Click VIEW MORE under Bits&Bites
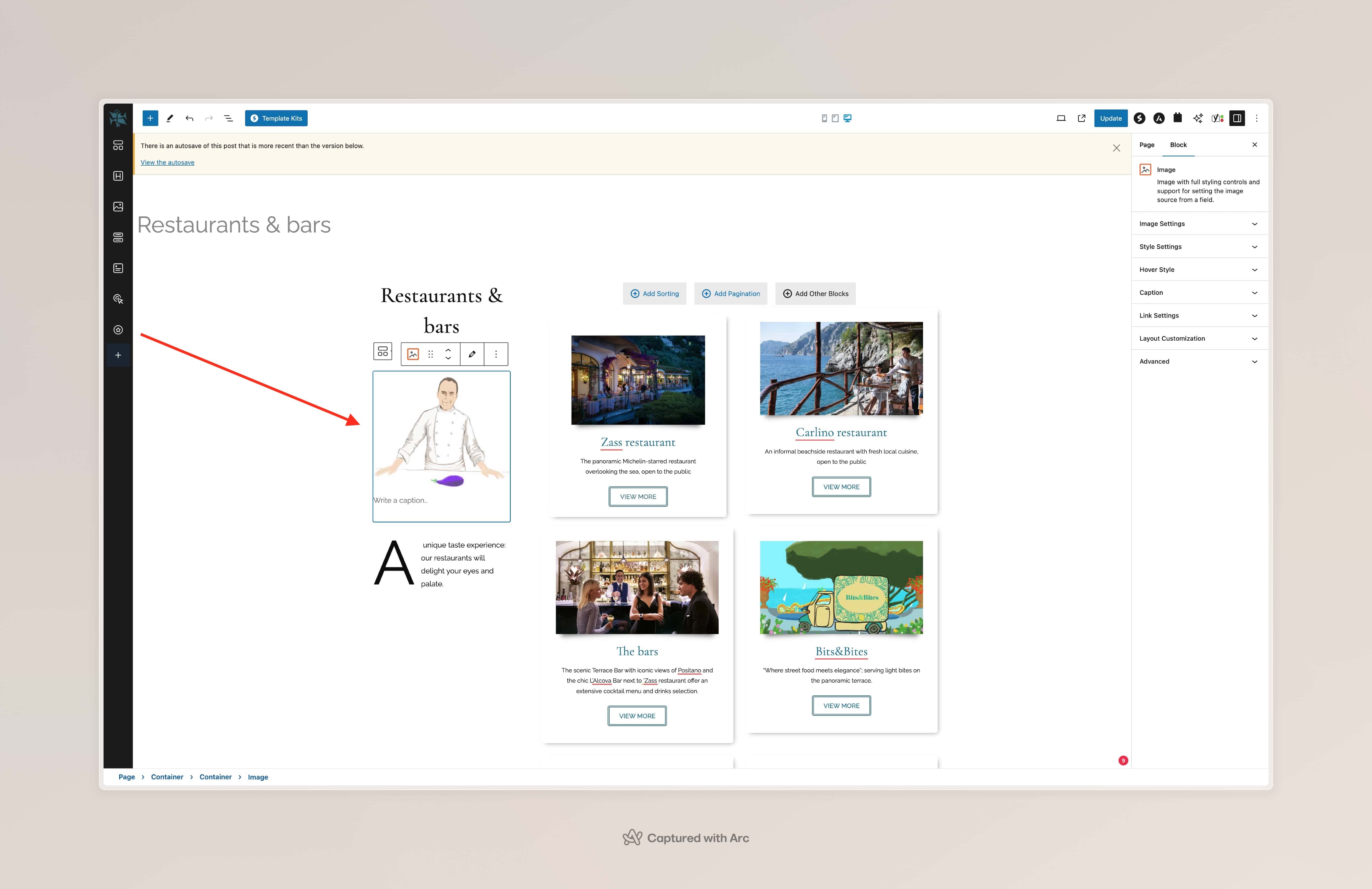1372x889 pixels. tap(841, 706)
